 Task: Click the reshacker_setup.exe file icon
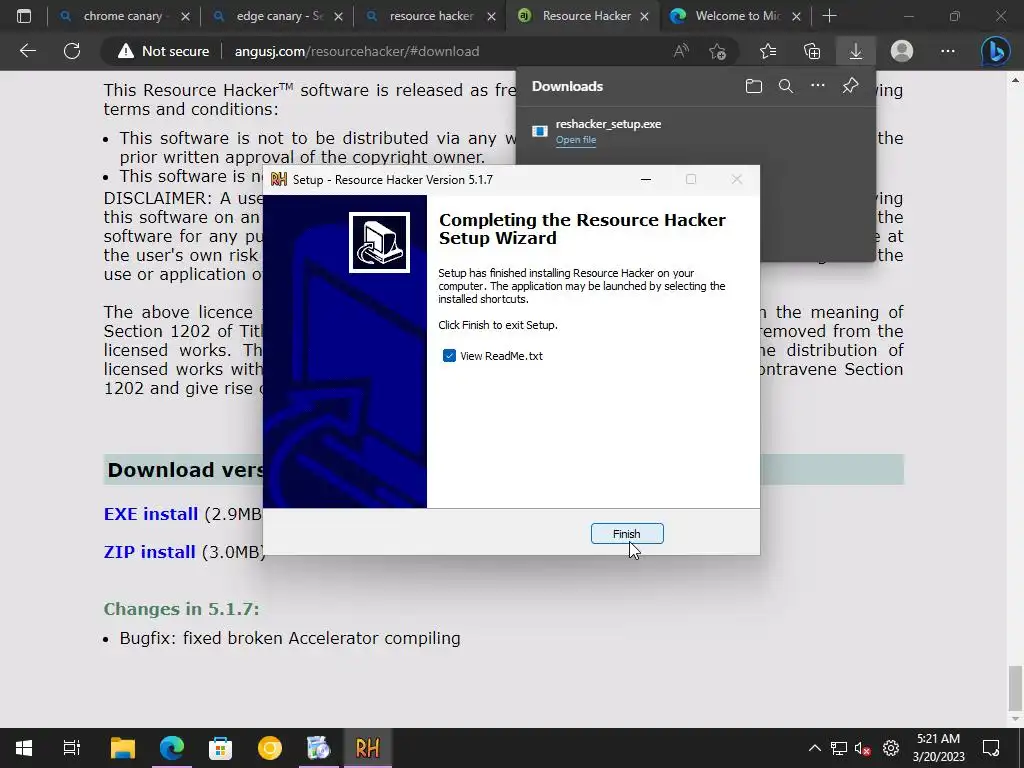[539, 131]
